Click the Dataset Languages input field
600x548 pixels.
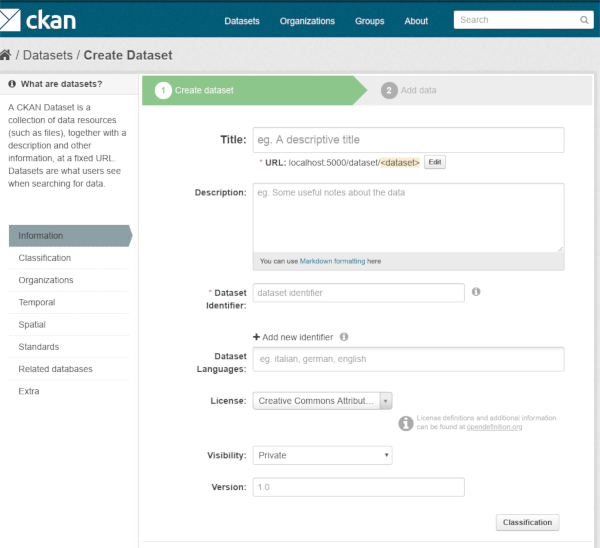pyautogui.click(x=408, y=359)
